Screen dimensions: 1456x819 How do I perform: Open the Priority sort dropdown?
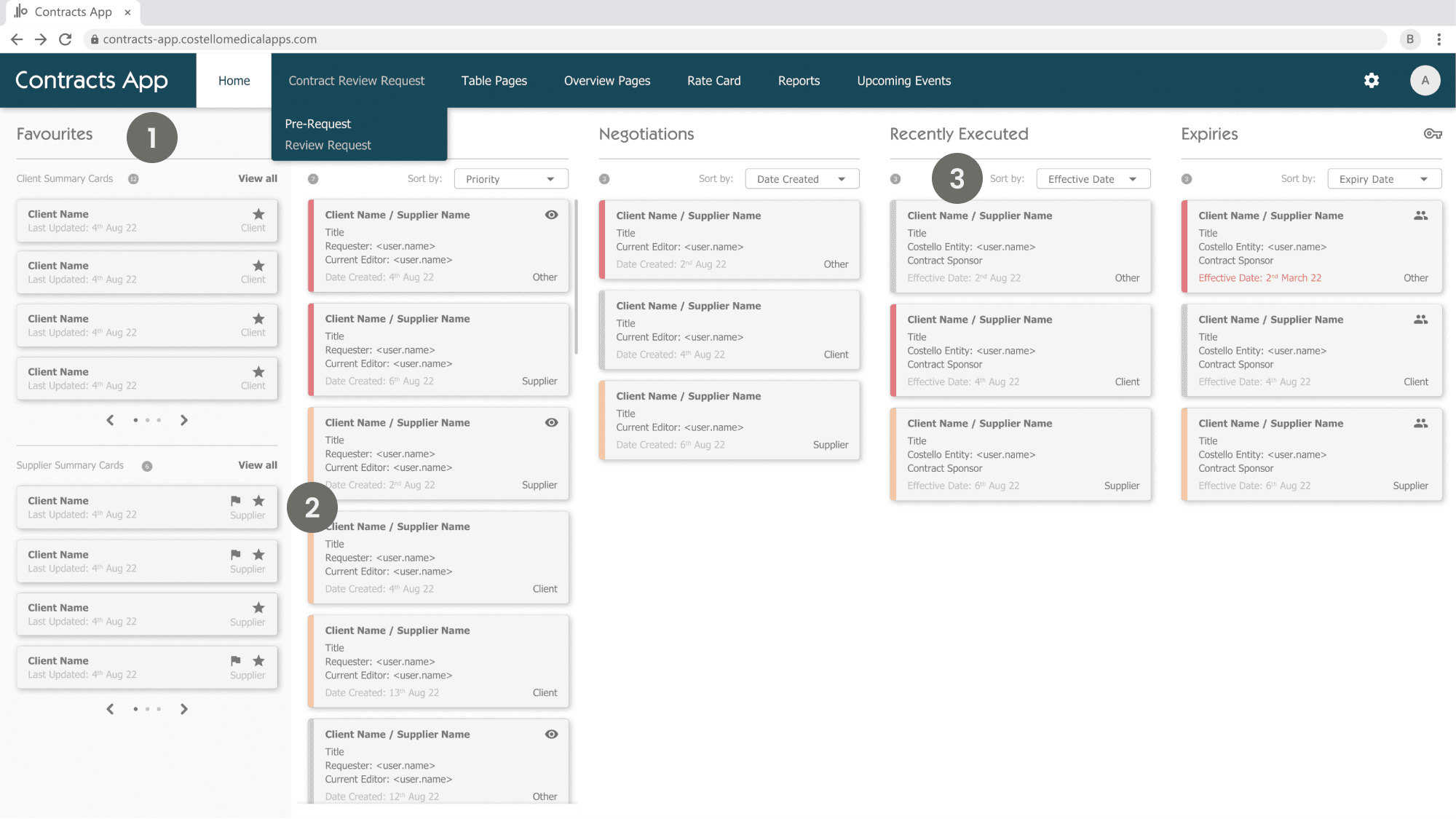(510, 178)
